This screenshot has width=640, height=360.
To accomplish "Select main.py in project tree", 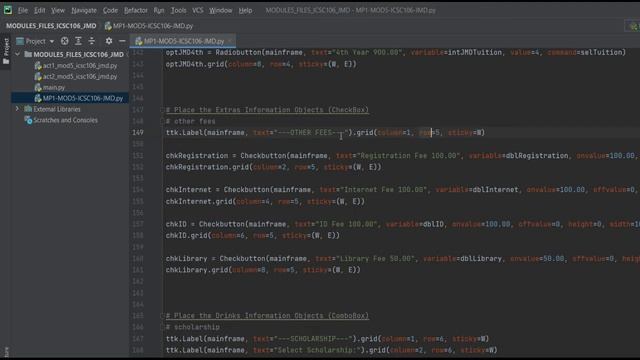I will [x=54, y=87].
